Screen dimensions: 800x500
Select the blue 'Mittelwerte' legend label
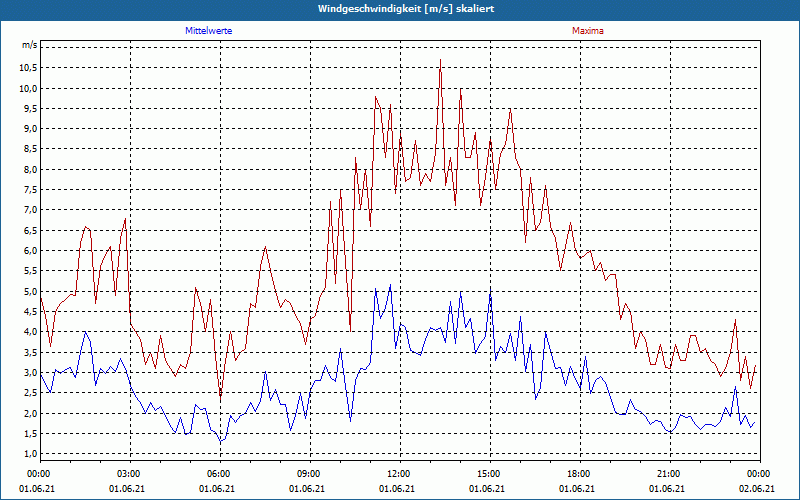(209, 31)
